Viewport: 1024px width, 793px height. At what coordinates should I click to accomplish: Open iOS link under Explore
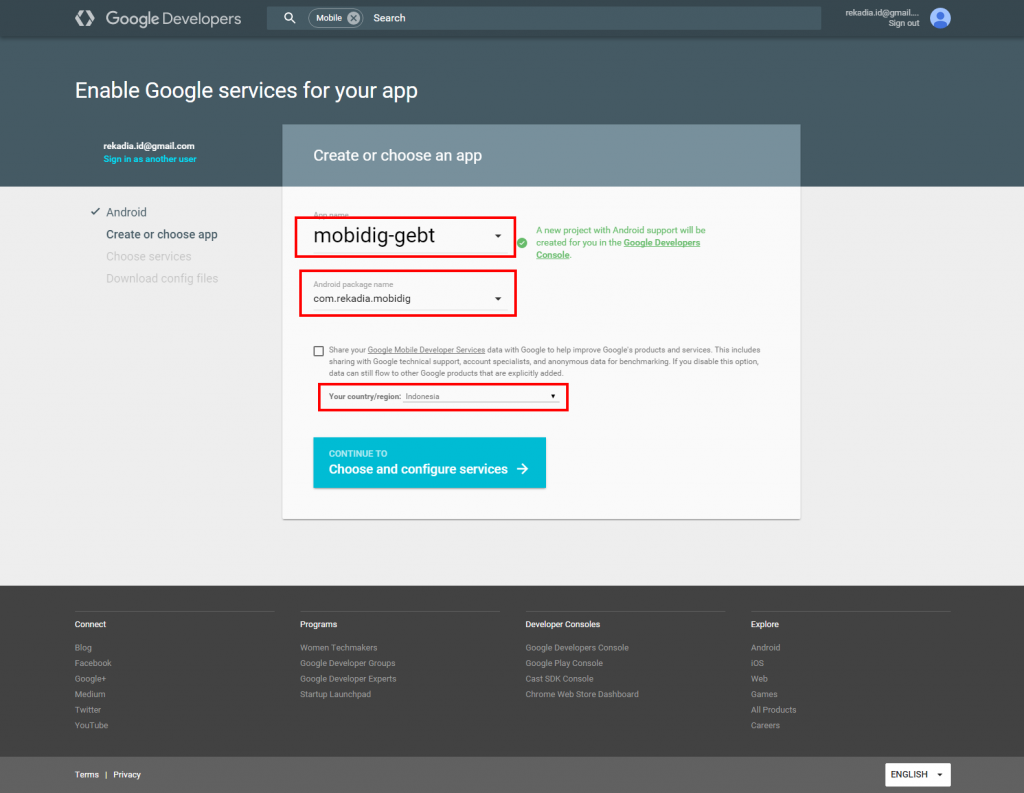click(757, 663)
